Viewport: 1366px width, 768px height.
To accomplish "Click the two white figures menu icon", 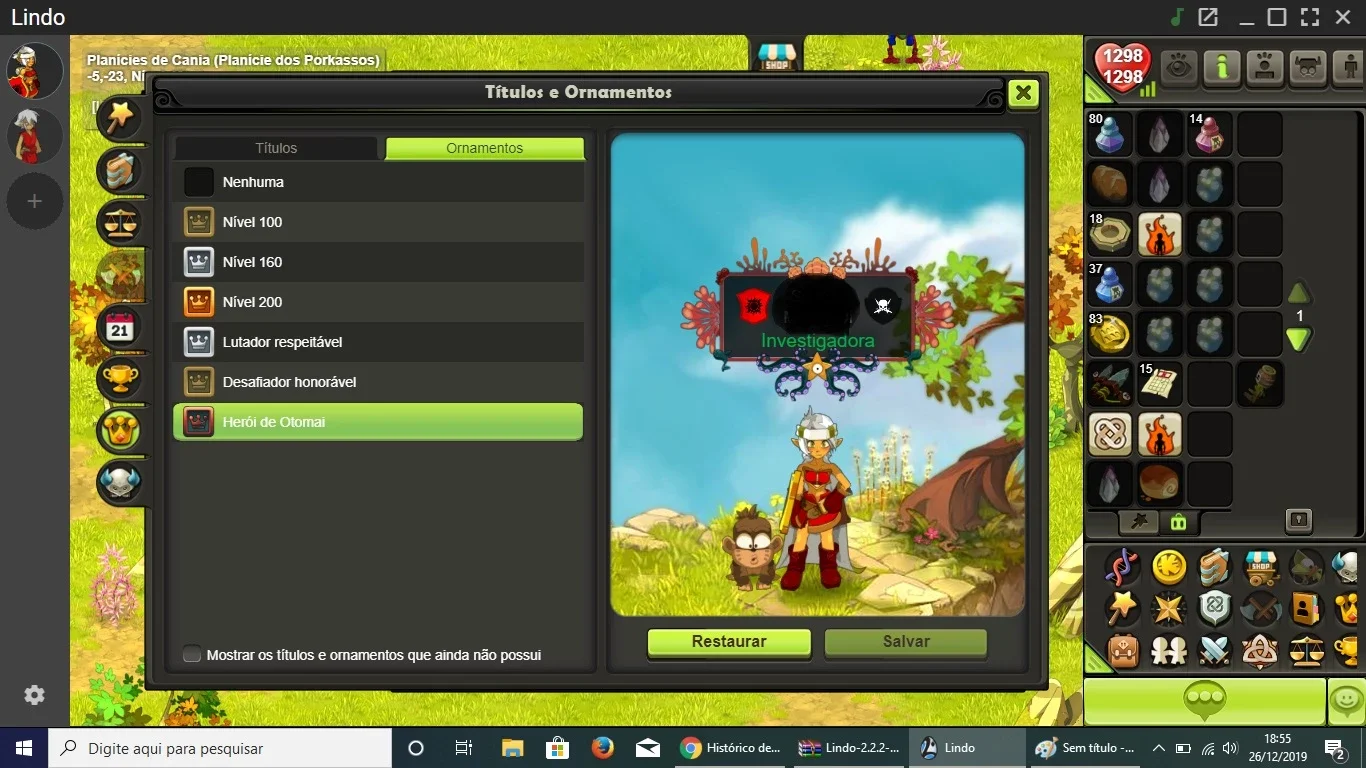I will 1168,651.
